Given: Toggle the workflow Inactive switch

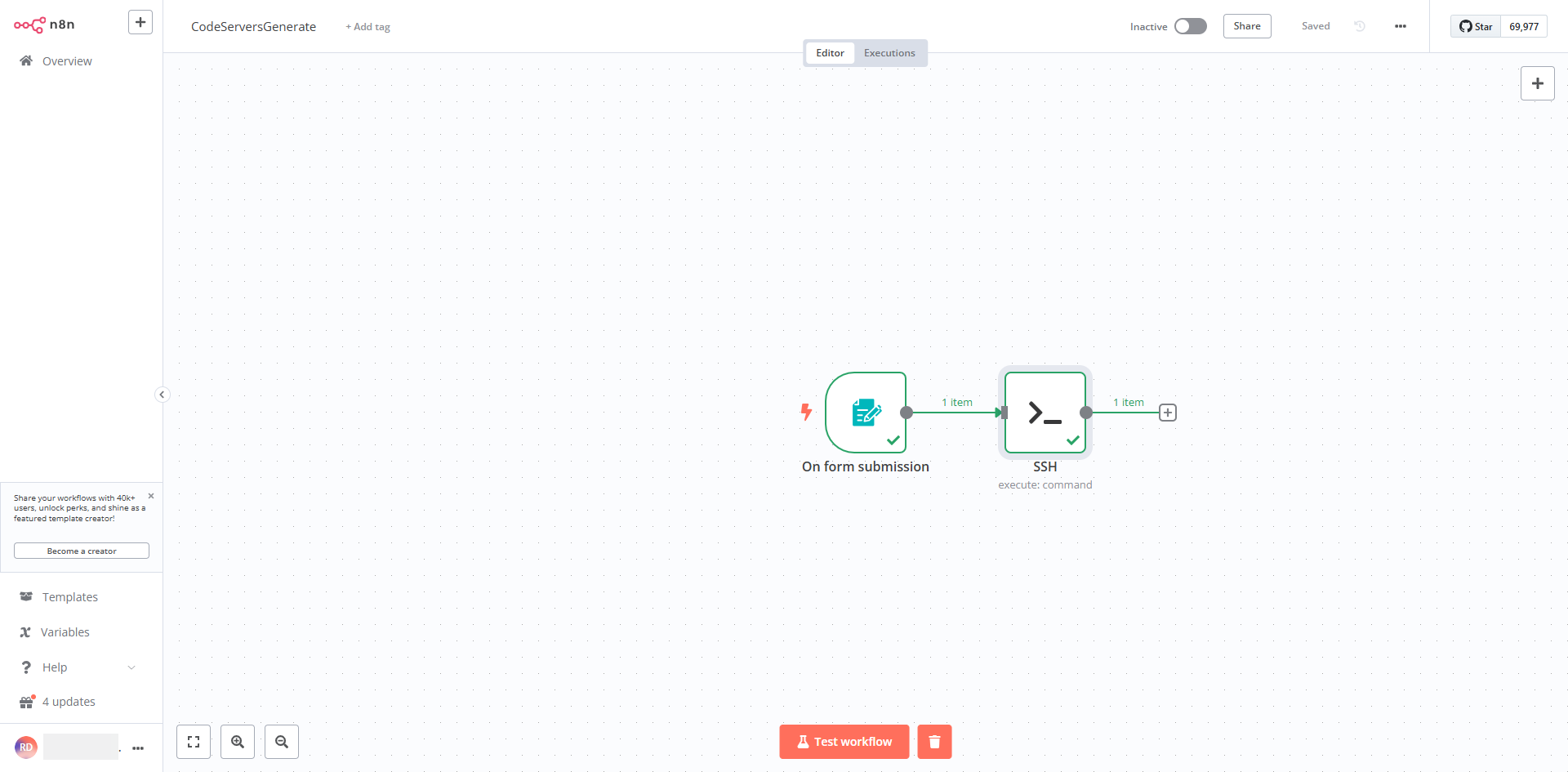Looking at the screenshot, I should coord(1190,26).
